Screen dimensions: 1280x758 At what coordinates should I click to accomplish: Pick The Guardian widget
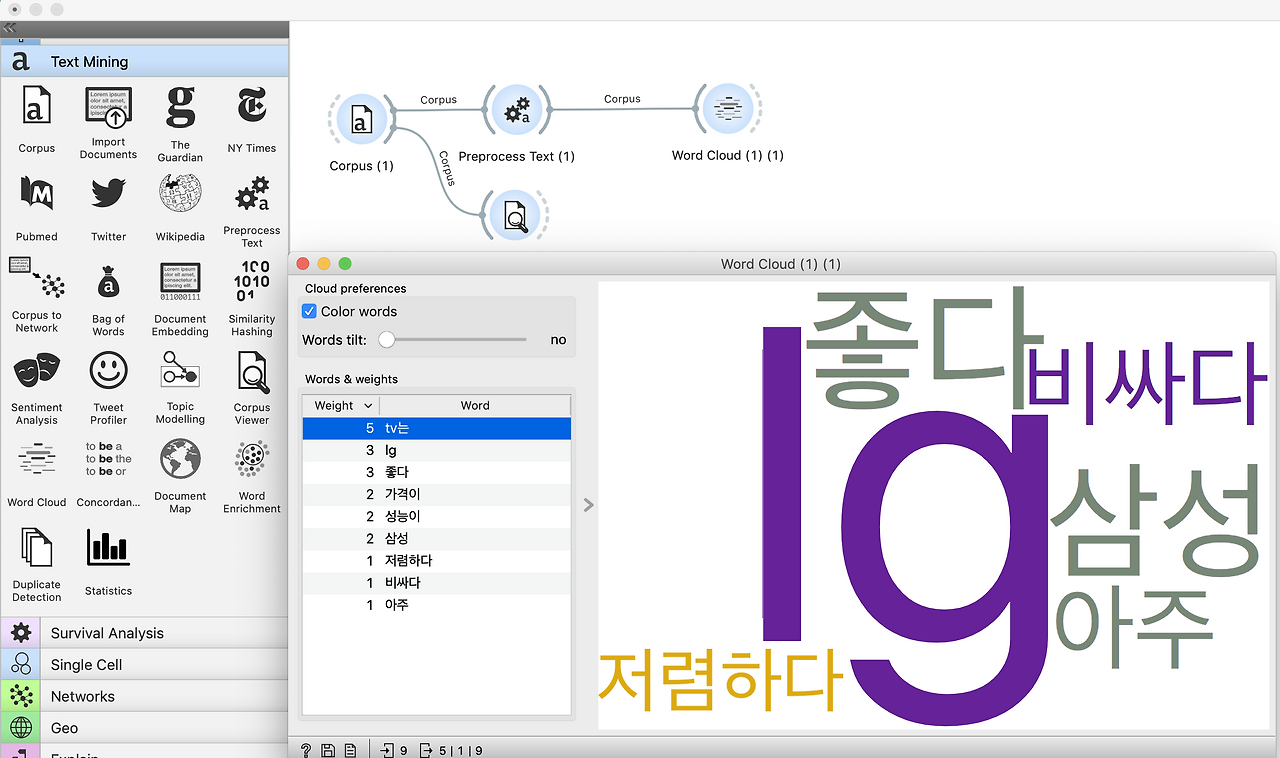click(180, 122)
